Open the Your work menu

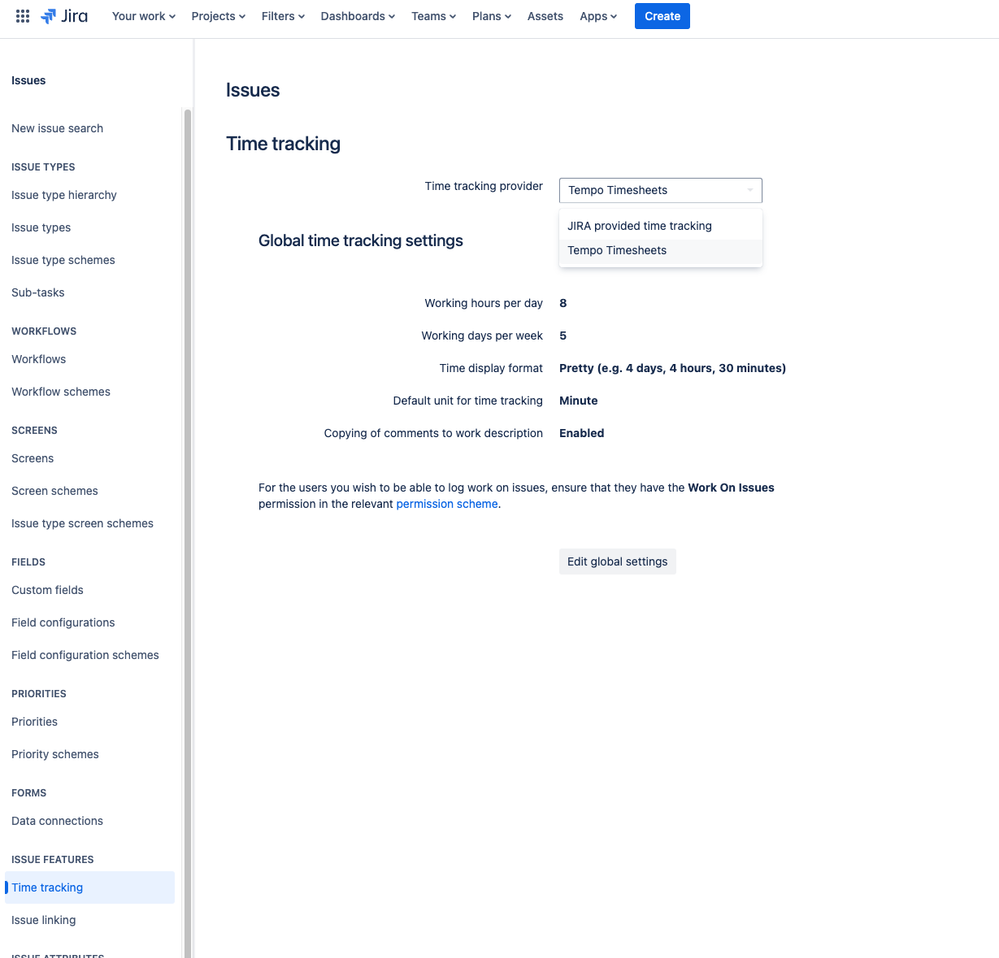[x=143, y=16]
